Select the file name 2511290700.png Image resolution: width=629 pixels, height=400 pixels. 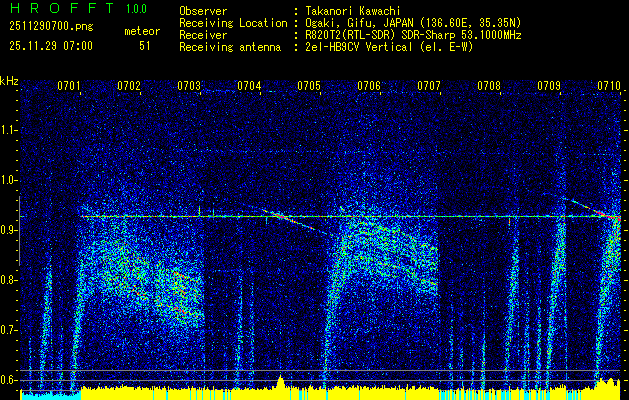tap(51, 27)
